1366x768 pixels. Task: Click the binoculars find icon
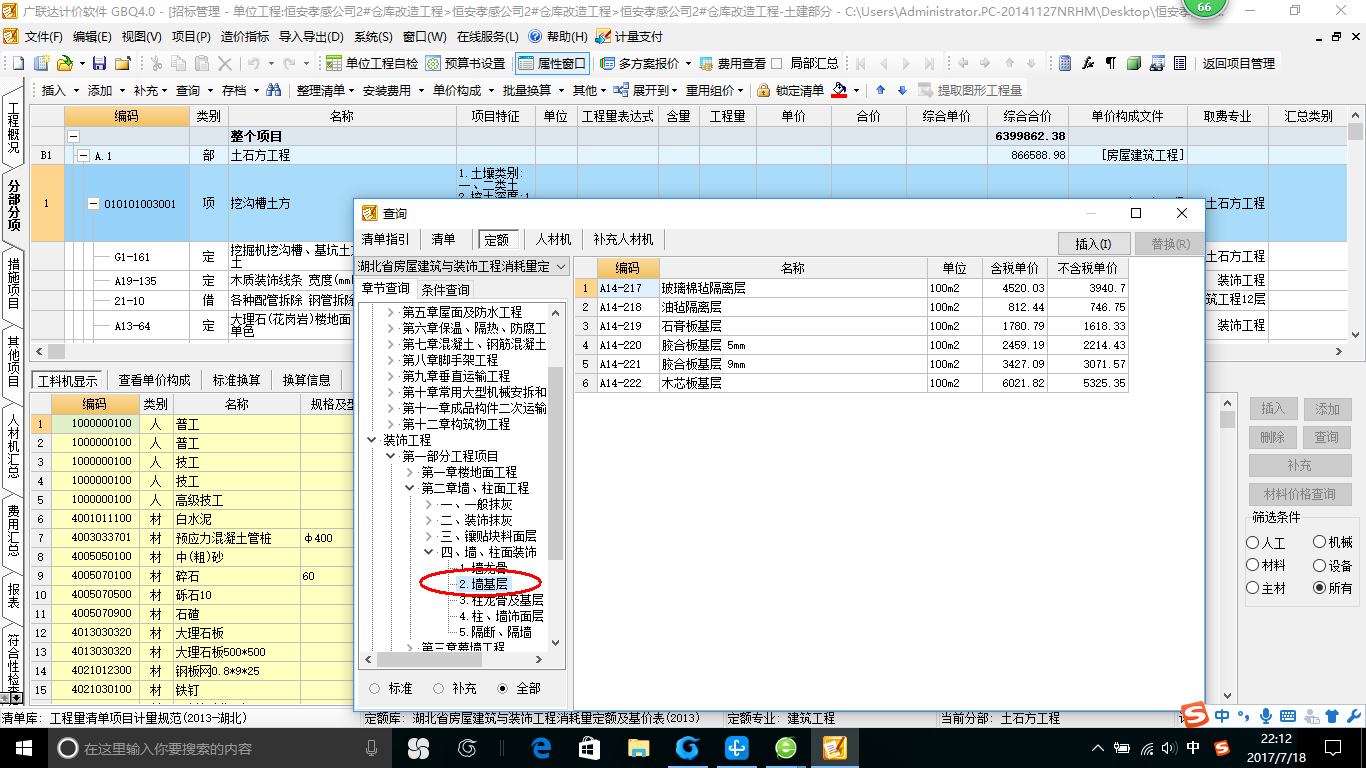click(272, 90)
